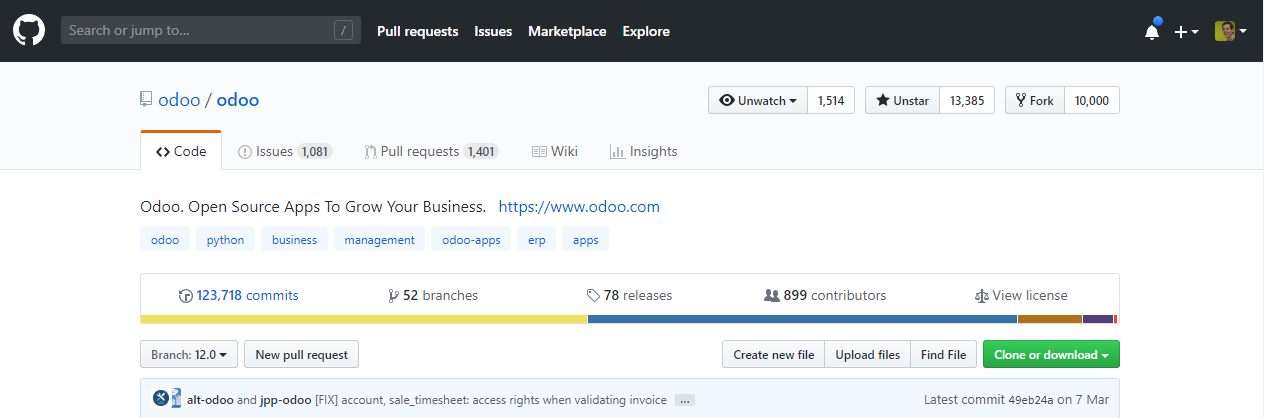Click the slash shortcut hint in search
The width and height of the screenshot is (1264, 418).
344,31
